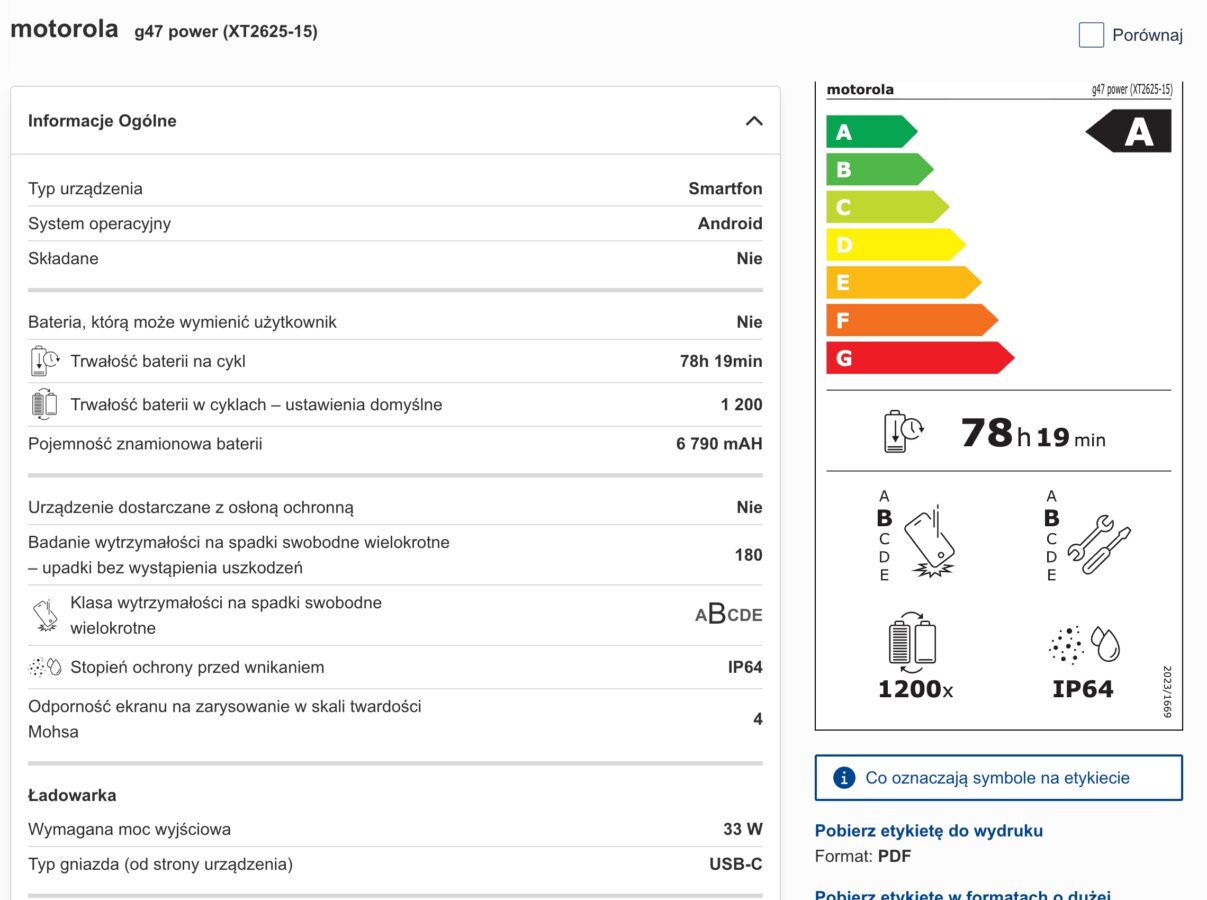The image size is (1207, 900).
Task: Collapse the Informacje Ogólne section
Action: click(754, 121)
